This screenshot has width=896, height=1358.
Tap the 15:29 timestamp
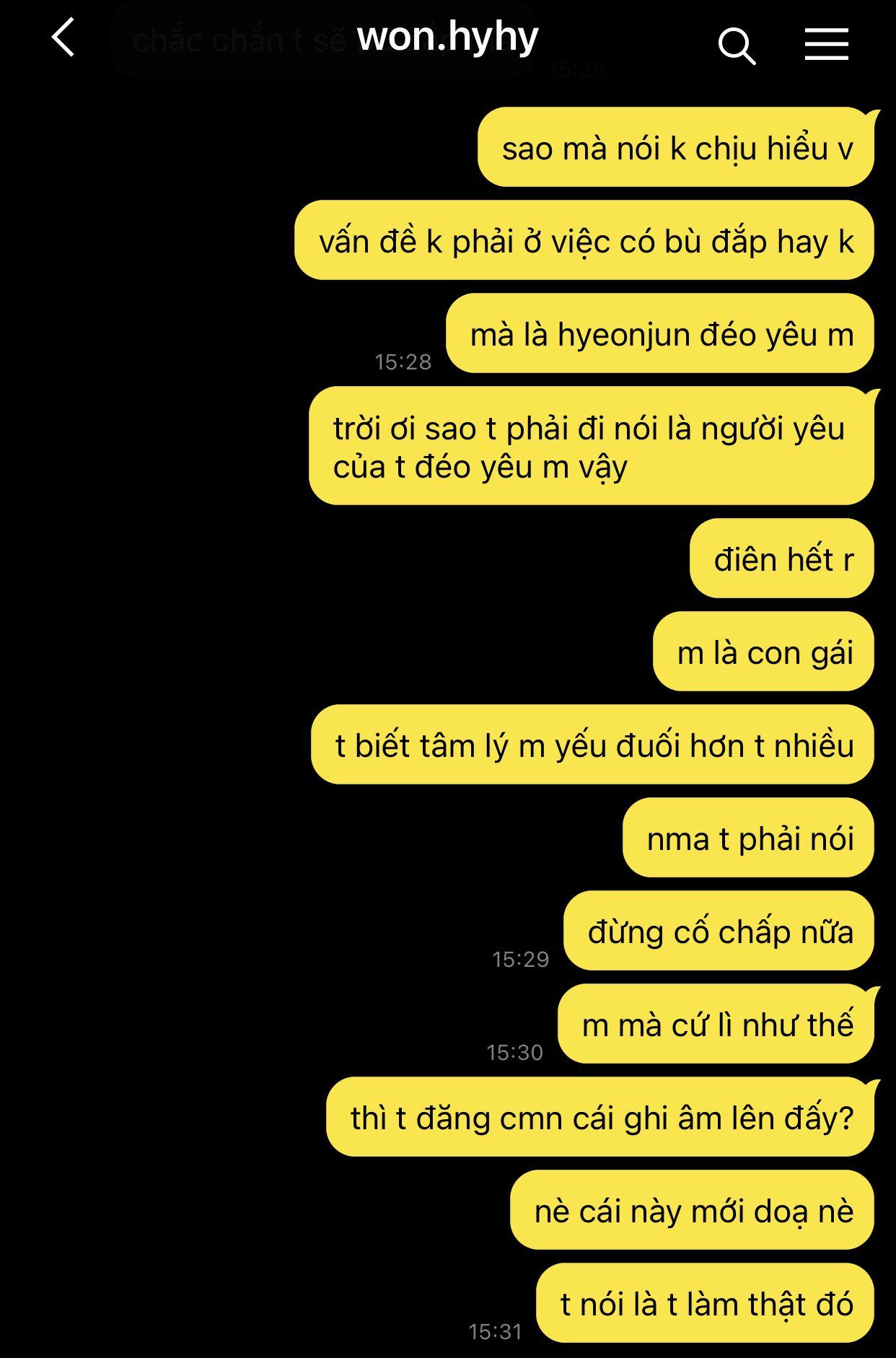click(520, 959)
